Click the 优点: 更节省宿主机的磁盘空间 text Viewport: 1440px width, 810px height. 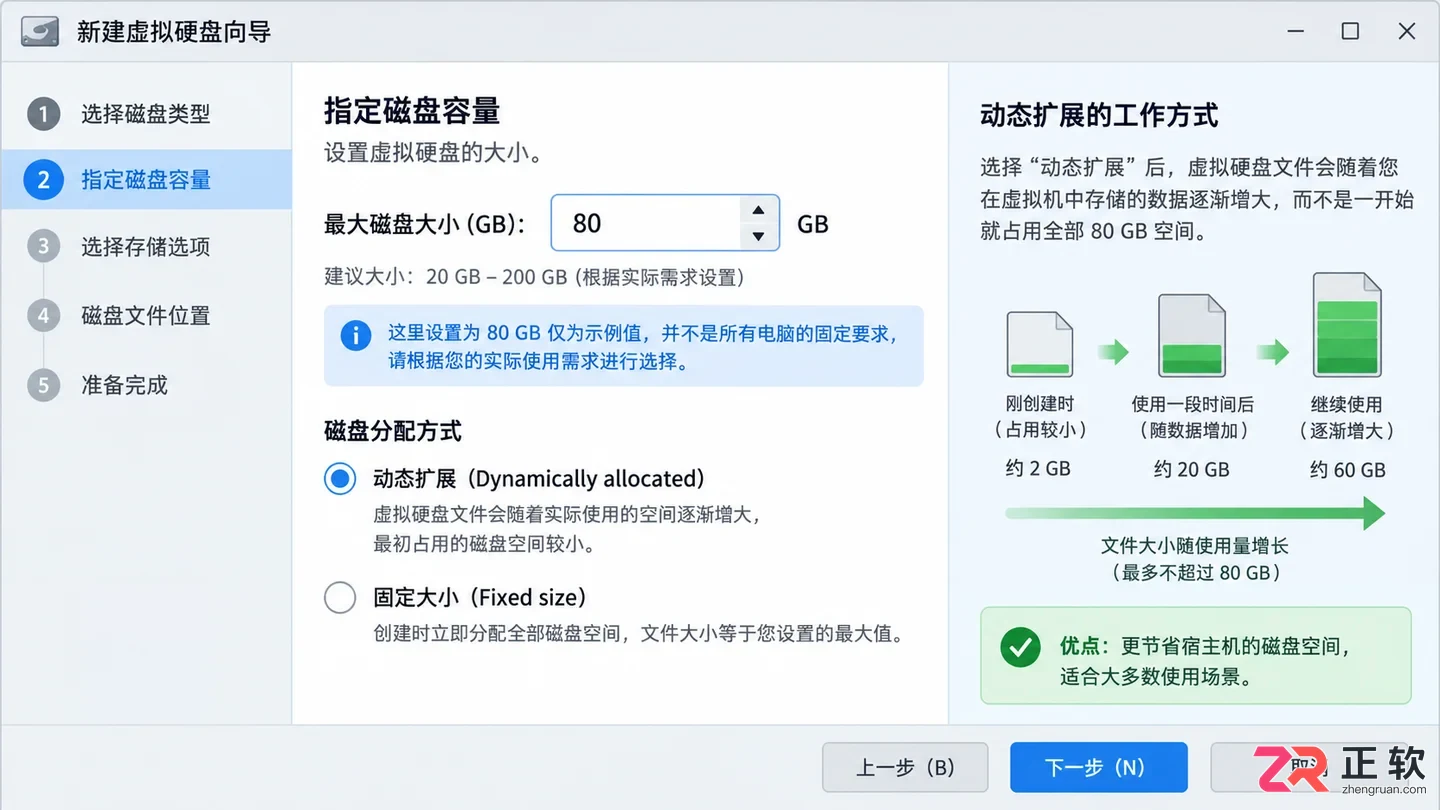tap(1206, 662)
